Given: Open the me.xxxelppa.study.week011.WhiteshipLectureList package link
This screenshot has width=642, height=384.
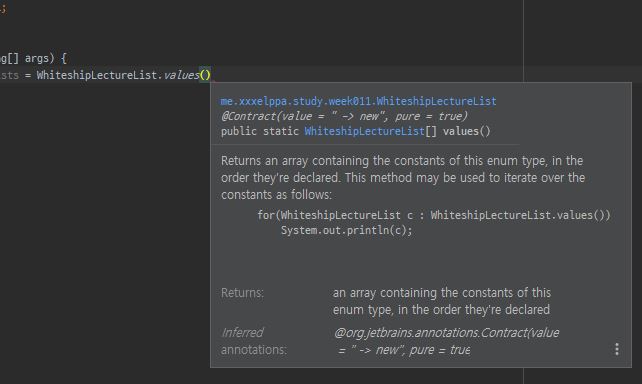Looking at the screenshot, I should (358, 101).
